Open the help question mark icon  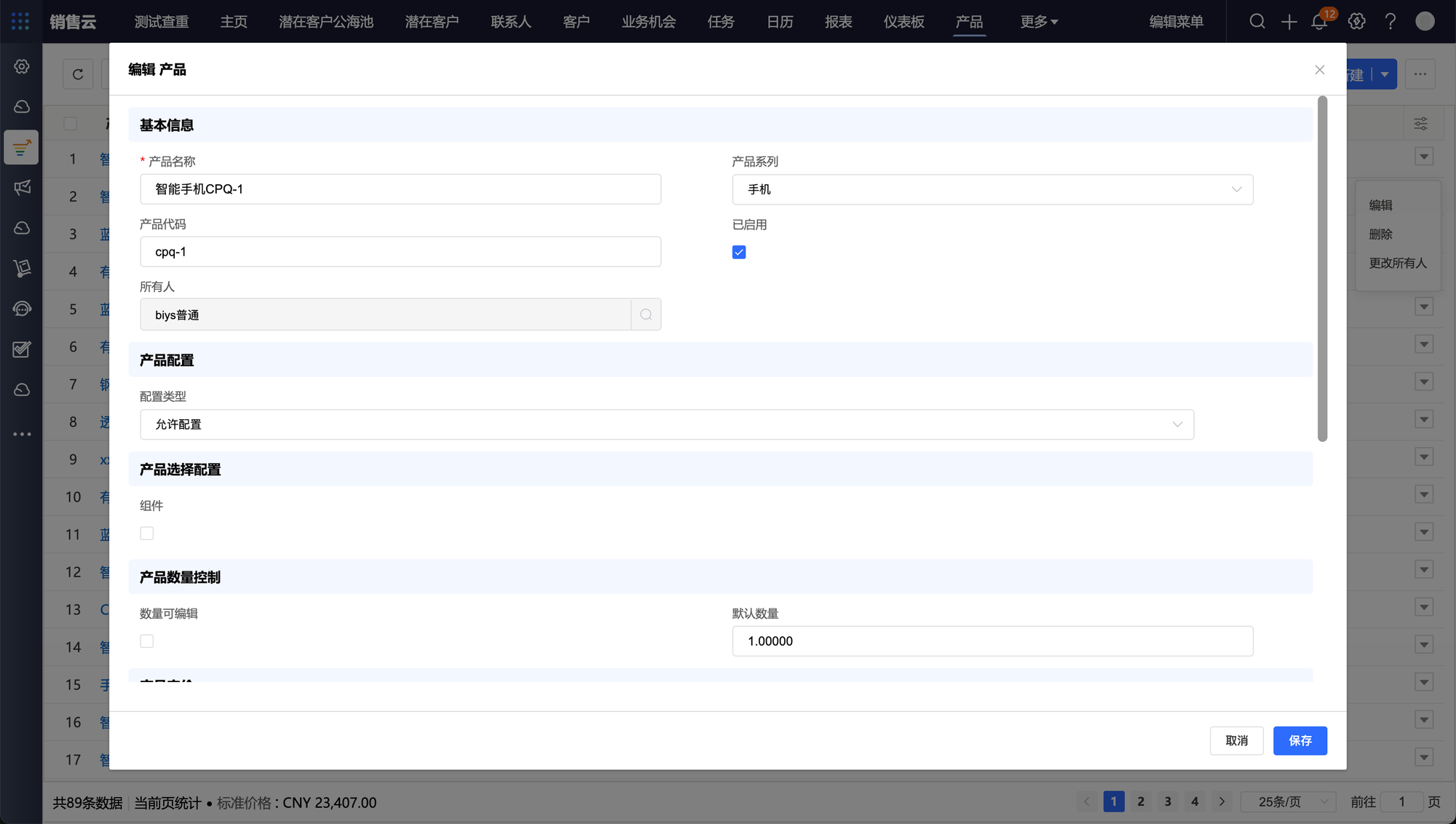(x=1390, y=22)
